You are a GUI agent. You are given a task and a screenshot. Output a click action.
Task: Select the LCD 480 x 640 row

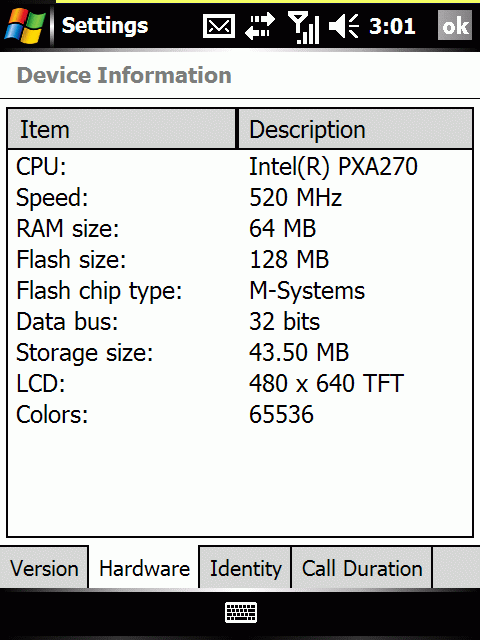coord(240,383)
